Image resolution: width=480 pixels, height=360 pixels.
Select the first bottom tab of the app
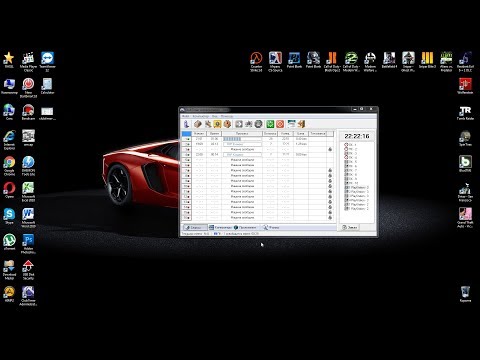pyautogui.click(x=194, y=227)
